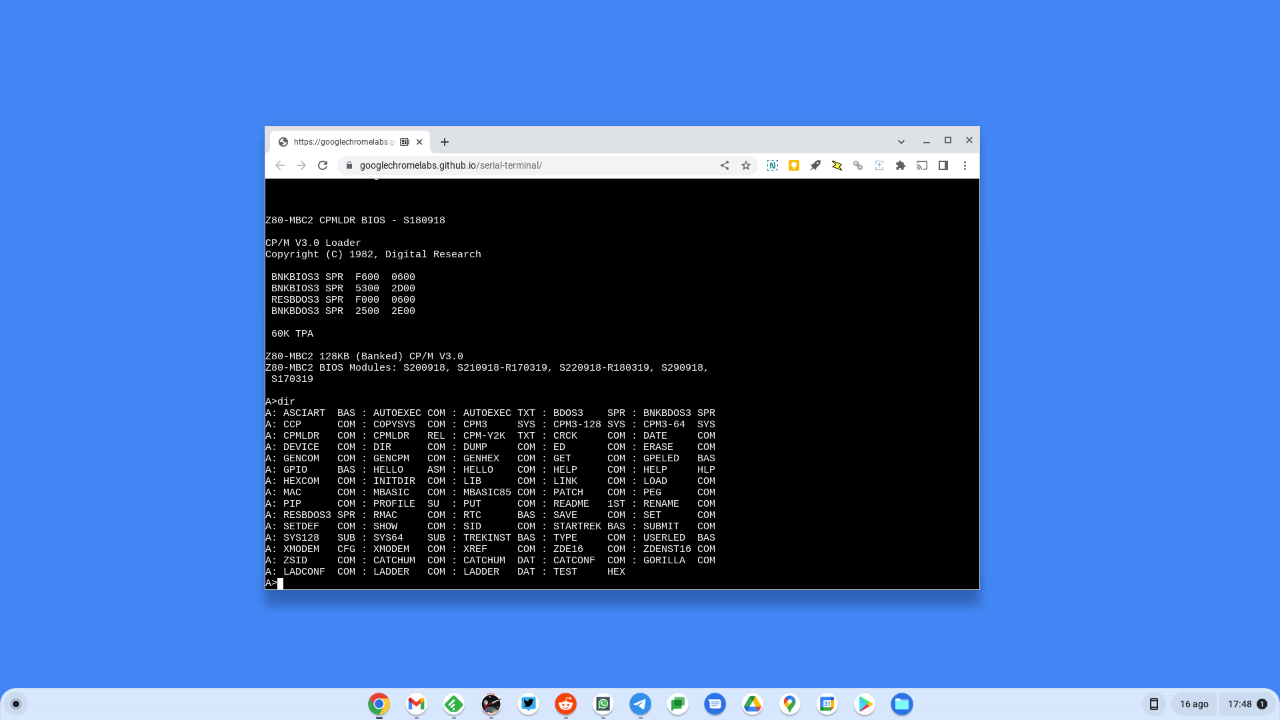Open Chrome's three-dot menu
The width and height of the screenshot is (1280, 720).
pyautogui.click(x=965, y=166)
